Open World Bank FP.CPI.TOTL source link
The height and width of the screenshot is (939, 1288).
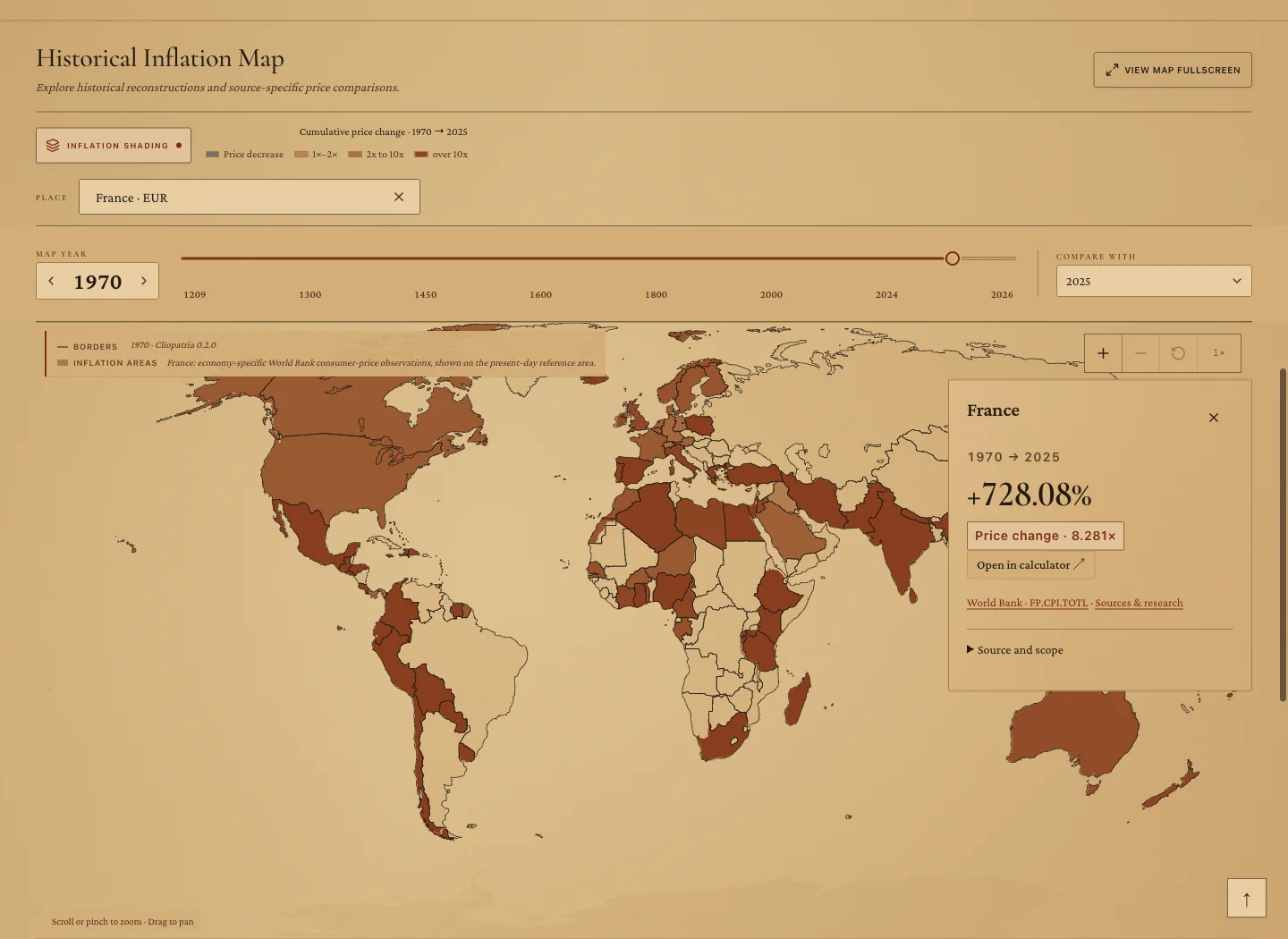click(x=1027, y=603)
